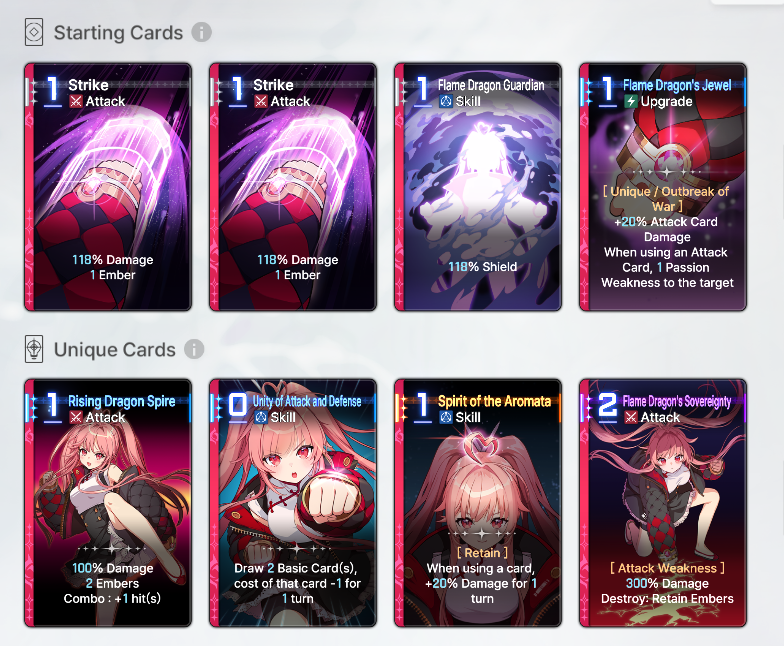This screenshot has width=784, height=646.
Task: Open the Flame Dragon's Jewel upgrade card
Action: [x=663, y=187]
